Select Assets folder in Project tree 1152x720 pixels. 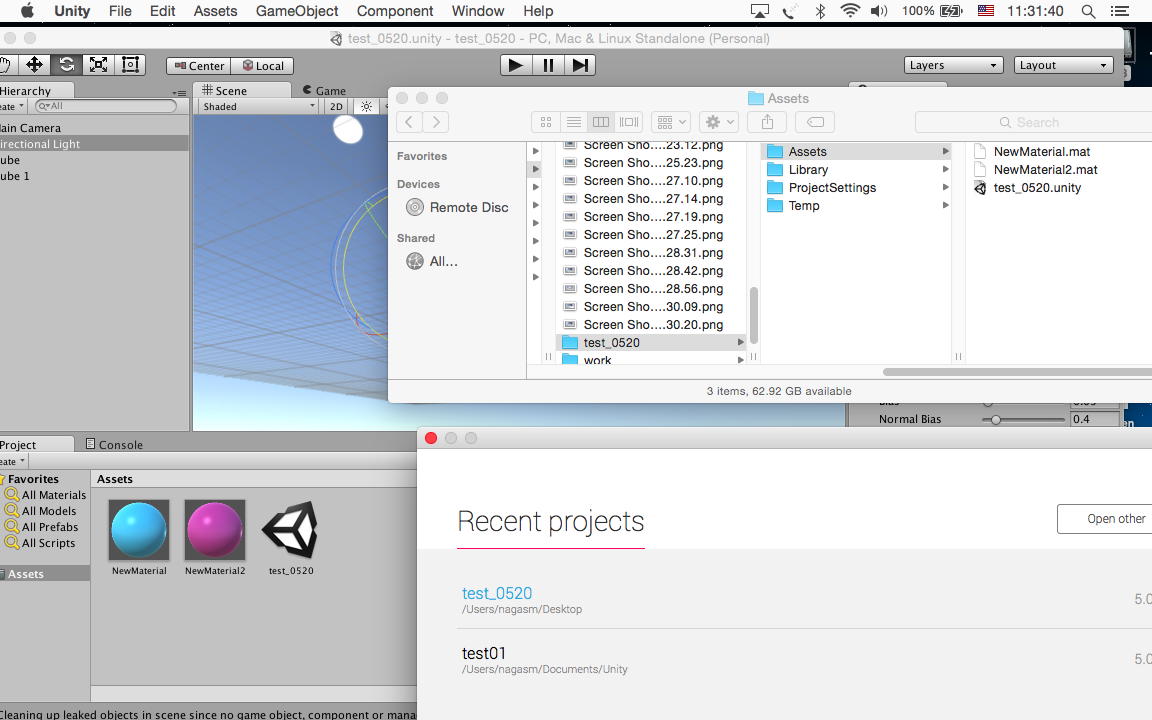click(x=44, y=574)
